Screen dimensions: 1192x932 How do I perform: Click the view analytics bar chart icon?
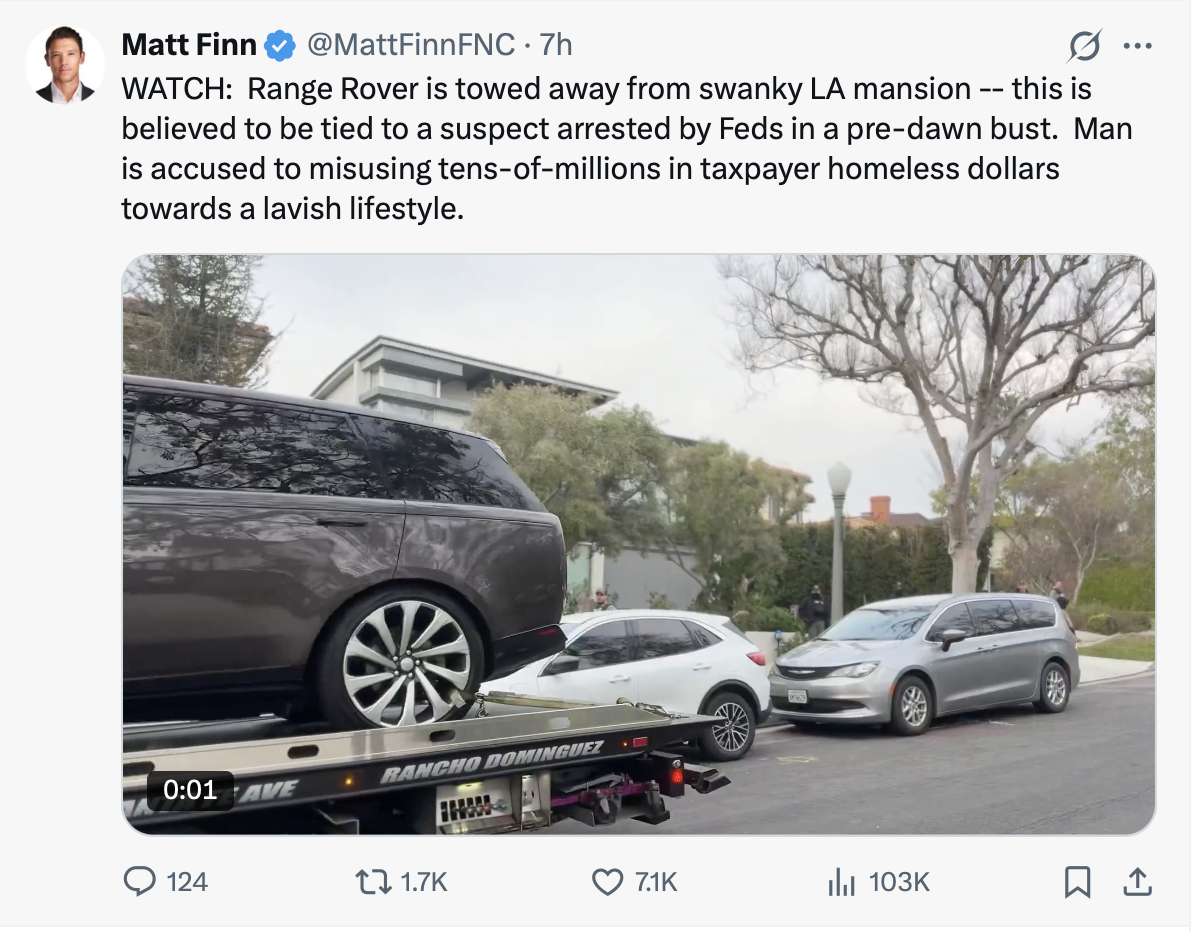[842, 881]
